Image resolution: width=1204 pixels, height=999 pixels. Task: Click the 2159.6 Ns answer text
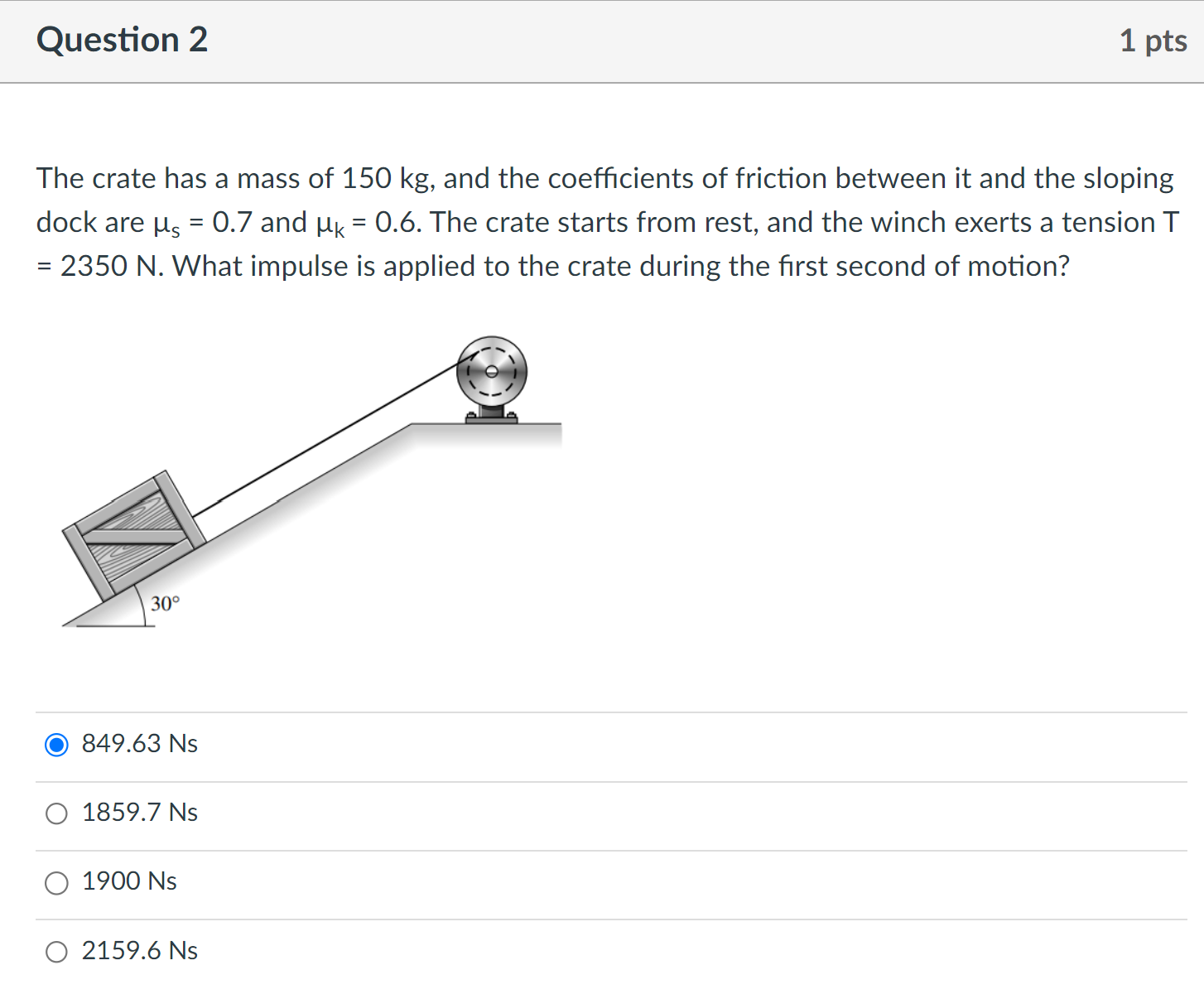[139, 951]
